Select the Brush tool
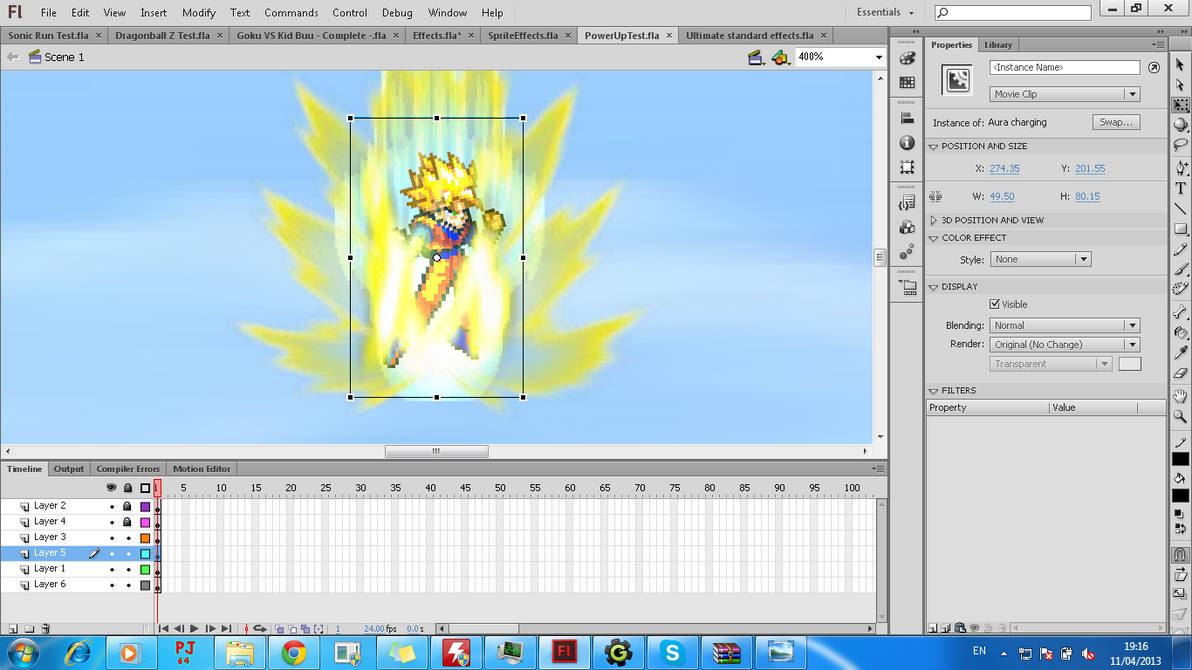 [x=1180, y=269]
